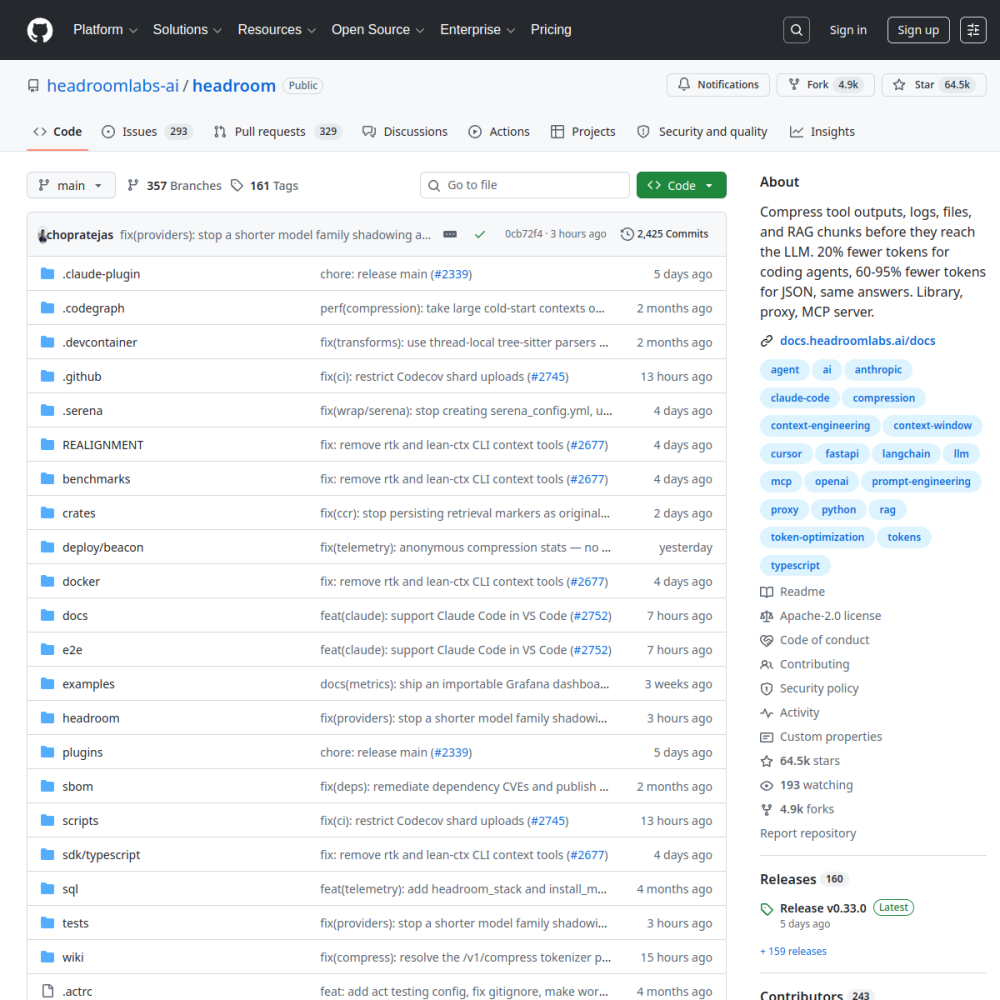Open the 4.9k forks link in About
Image resolution: width=1000 pixels, height=1000 pixels.
point(797,809)
